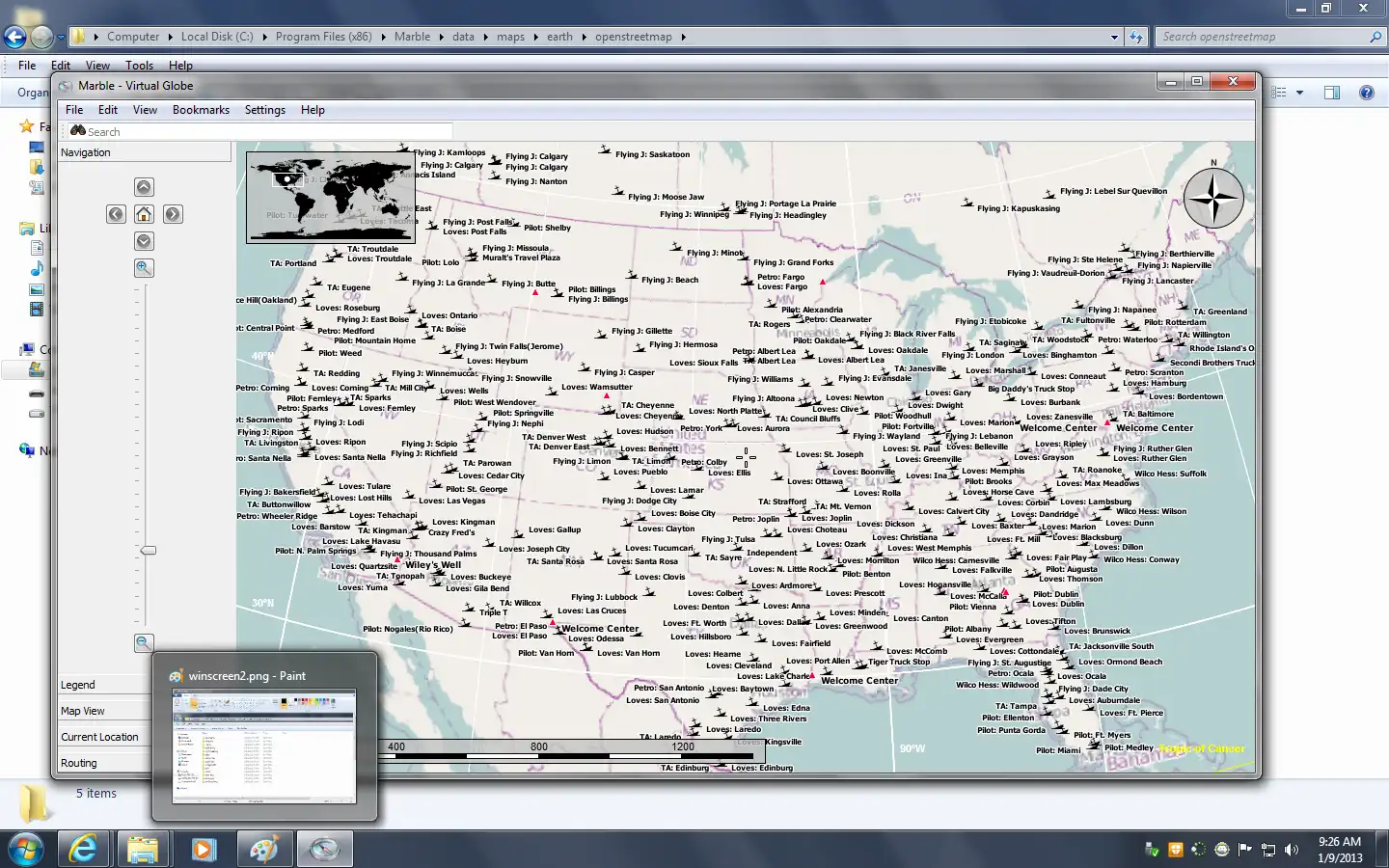Open Windows Media Player from the taskbar

pos(203,849)
